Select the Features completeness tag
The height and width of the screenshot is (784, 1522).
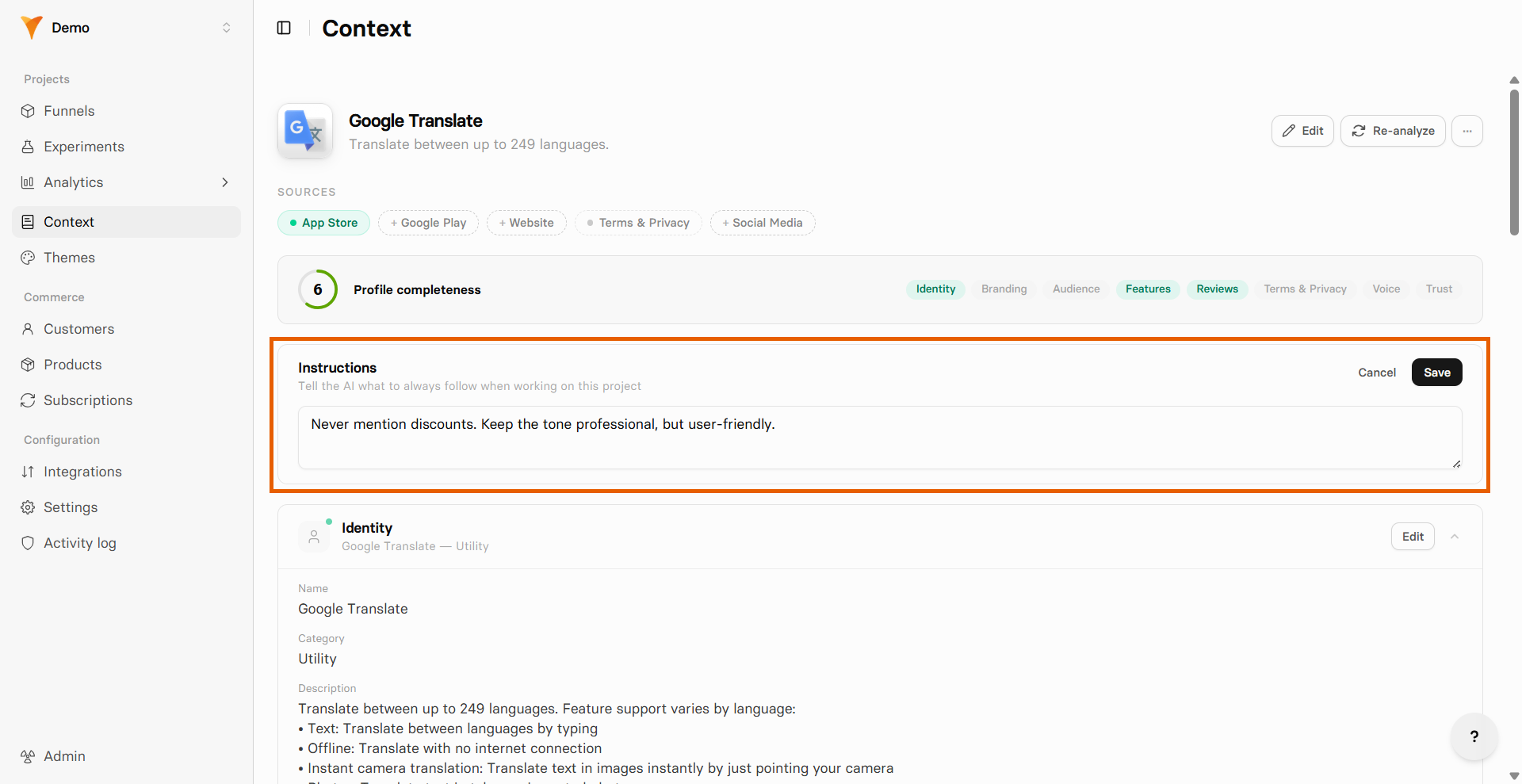pyautogui.click(x=1148, y=289)
